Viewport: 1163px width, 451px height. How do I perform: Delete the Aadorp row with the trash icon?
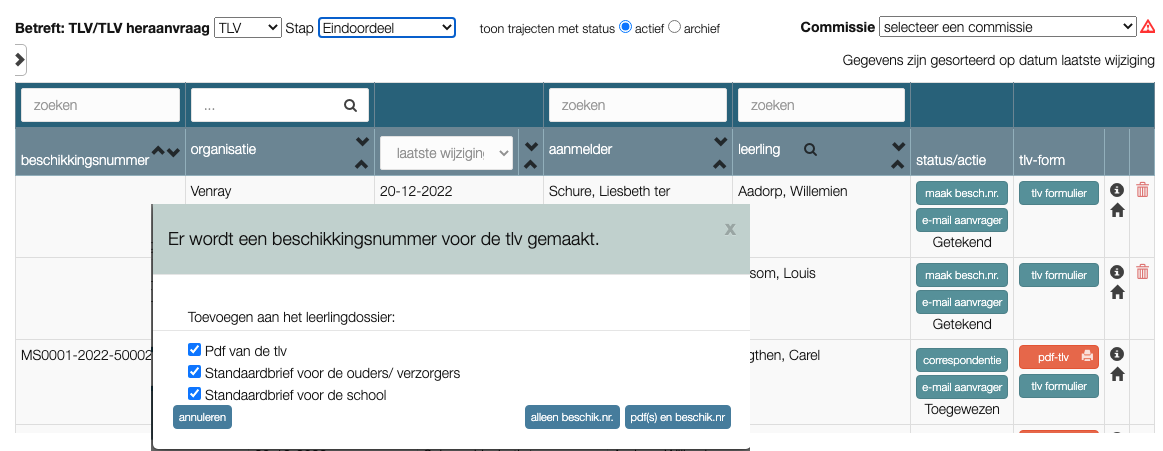1143,189
